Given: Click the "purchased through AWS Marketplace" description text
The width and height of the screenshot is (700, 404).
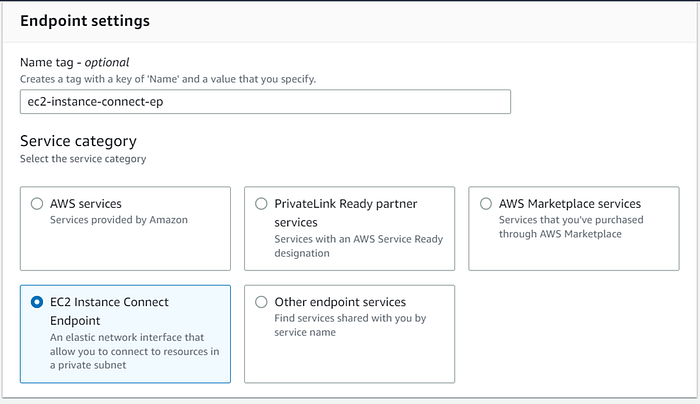Looking at the screenshot, I should point(573,227).
